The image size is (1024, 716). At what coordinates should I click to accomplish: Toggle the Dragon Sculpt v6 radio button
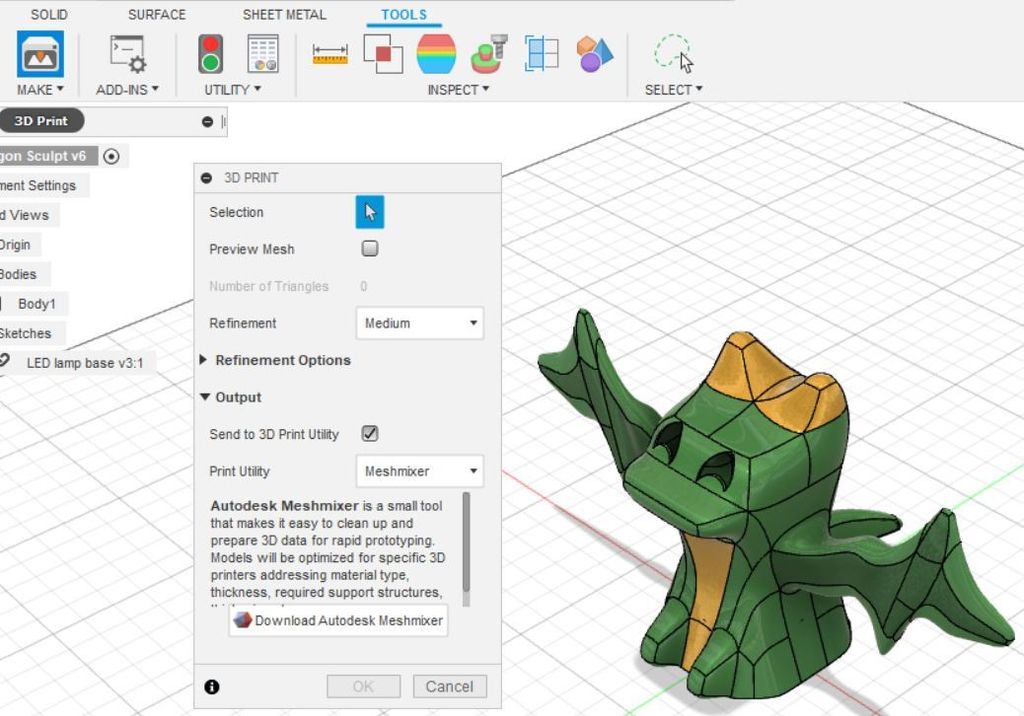tap(111, 156)
